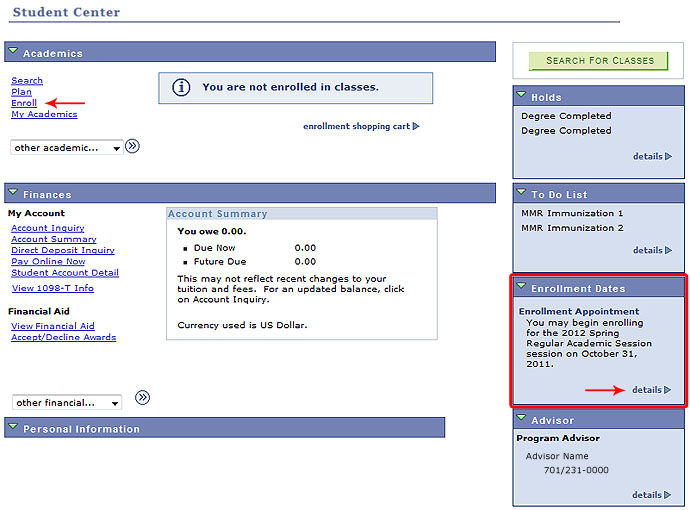Expand the Personal Information section triangle
This screenshot has height=510, width=690.
12,427
